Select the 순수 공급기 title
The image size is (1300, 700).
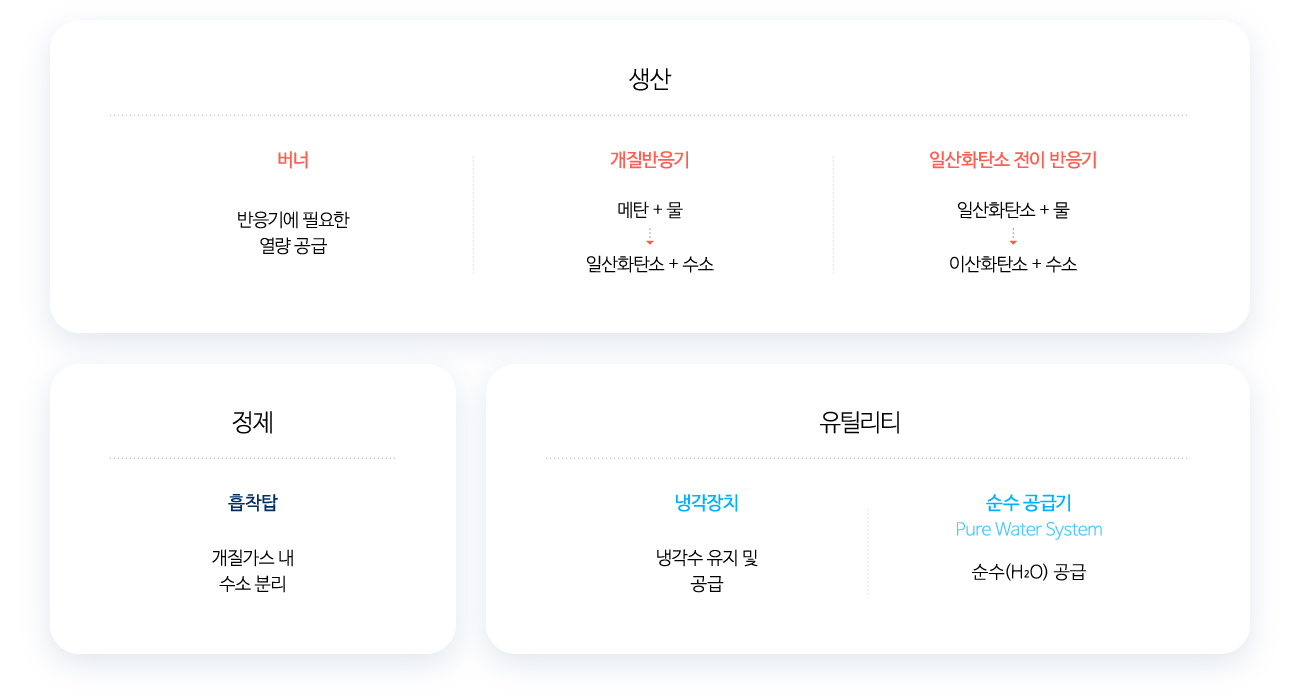click(x=1029, y=503)
